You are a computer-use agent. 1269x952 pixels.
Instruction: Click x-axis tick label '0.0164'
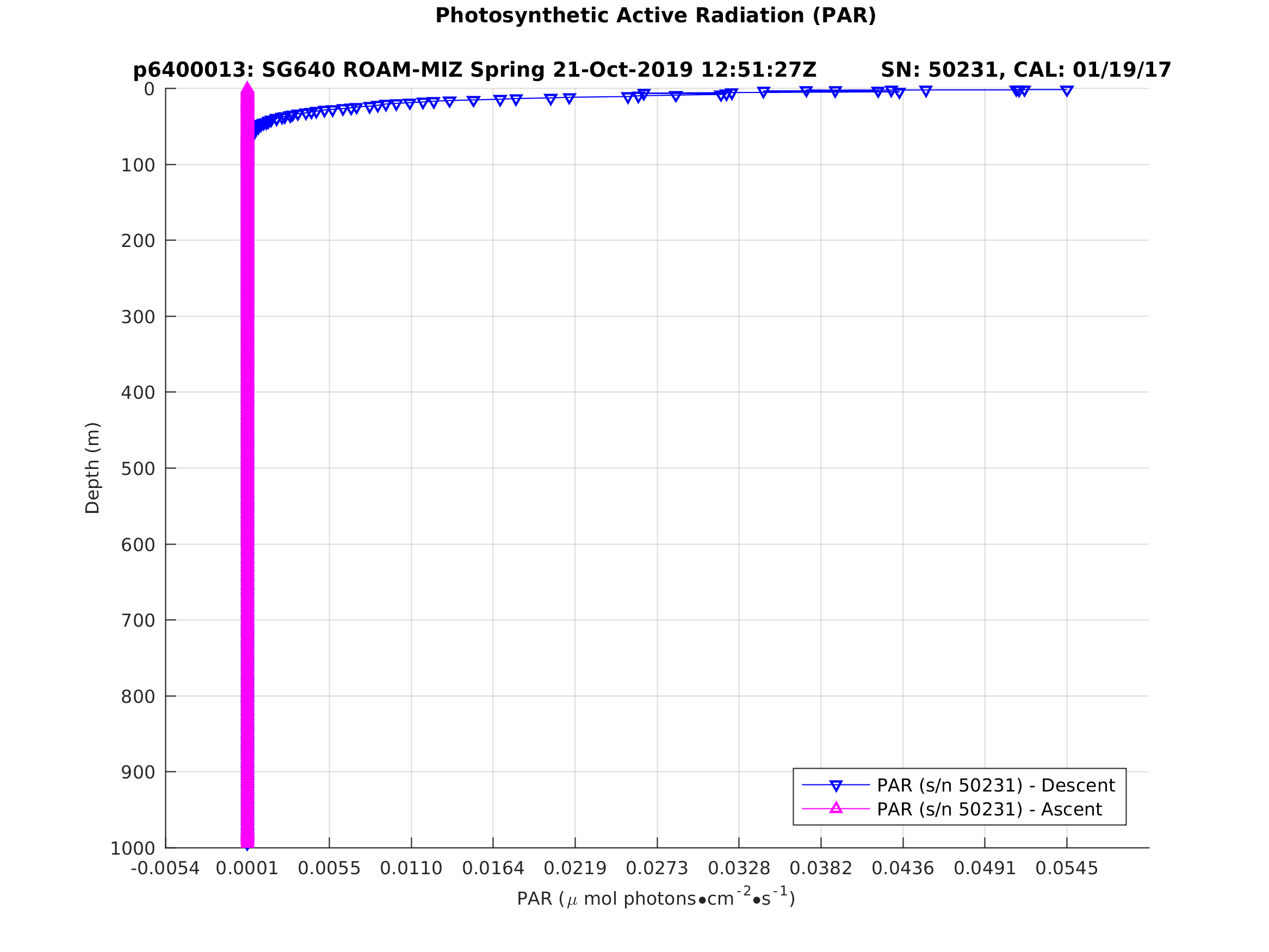pos(493,868)
